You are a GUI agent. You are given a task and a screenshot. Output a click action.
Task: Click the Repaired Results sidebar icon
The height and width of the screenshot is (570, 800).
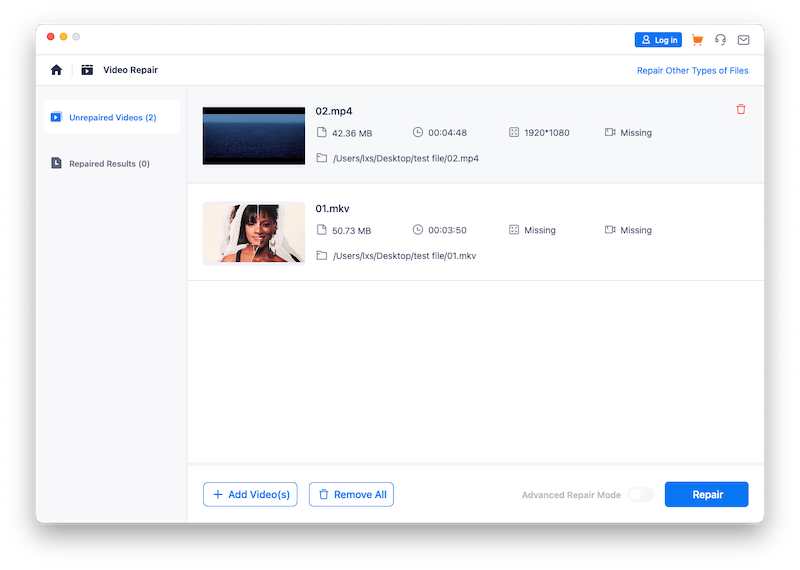tap(56, 163)
